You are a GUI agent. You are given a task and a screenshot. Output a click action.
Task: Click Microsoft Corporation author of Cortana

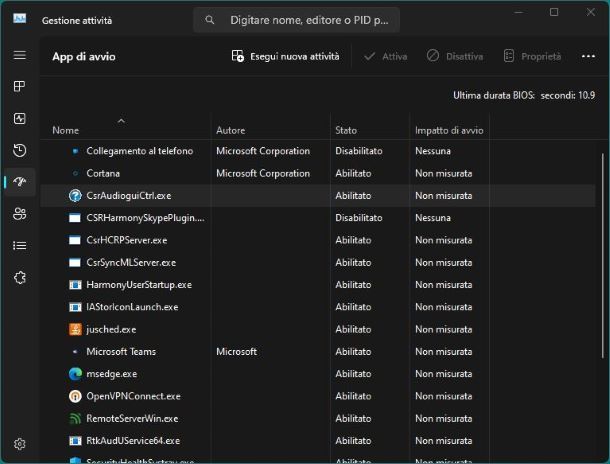click(x=263, y=173)
